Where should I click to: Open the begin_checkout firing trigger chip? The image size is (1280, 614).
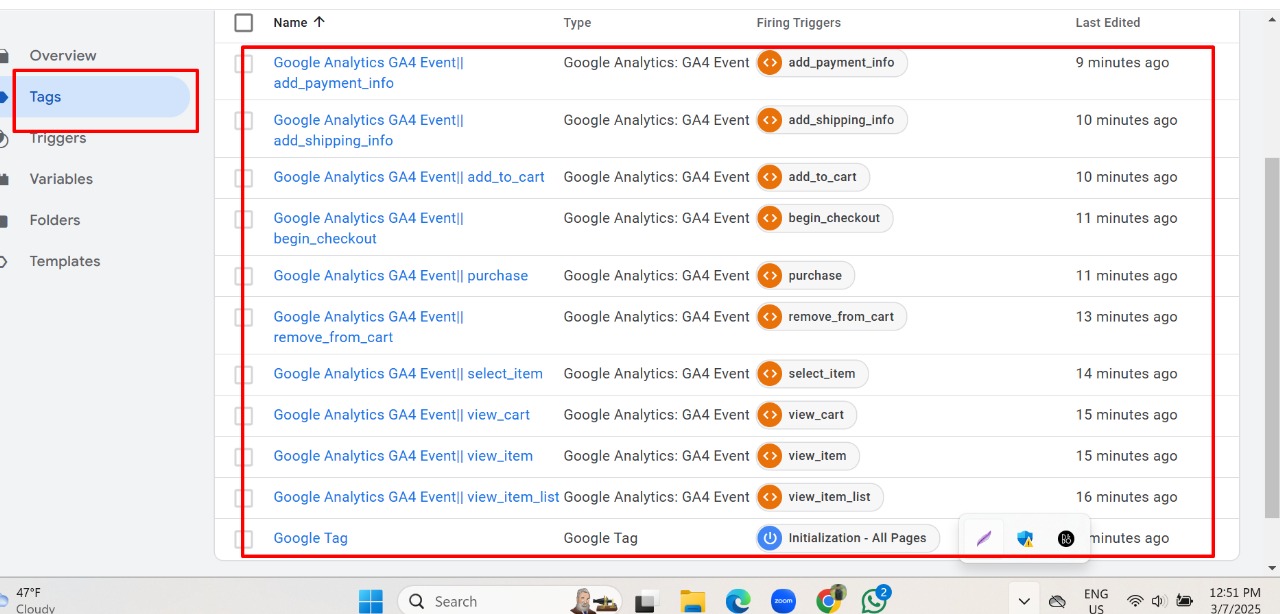coord(824,218)
